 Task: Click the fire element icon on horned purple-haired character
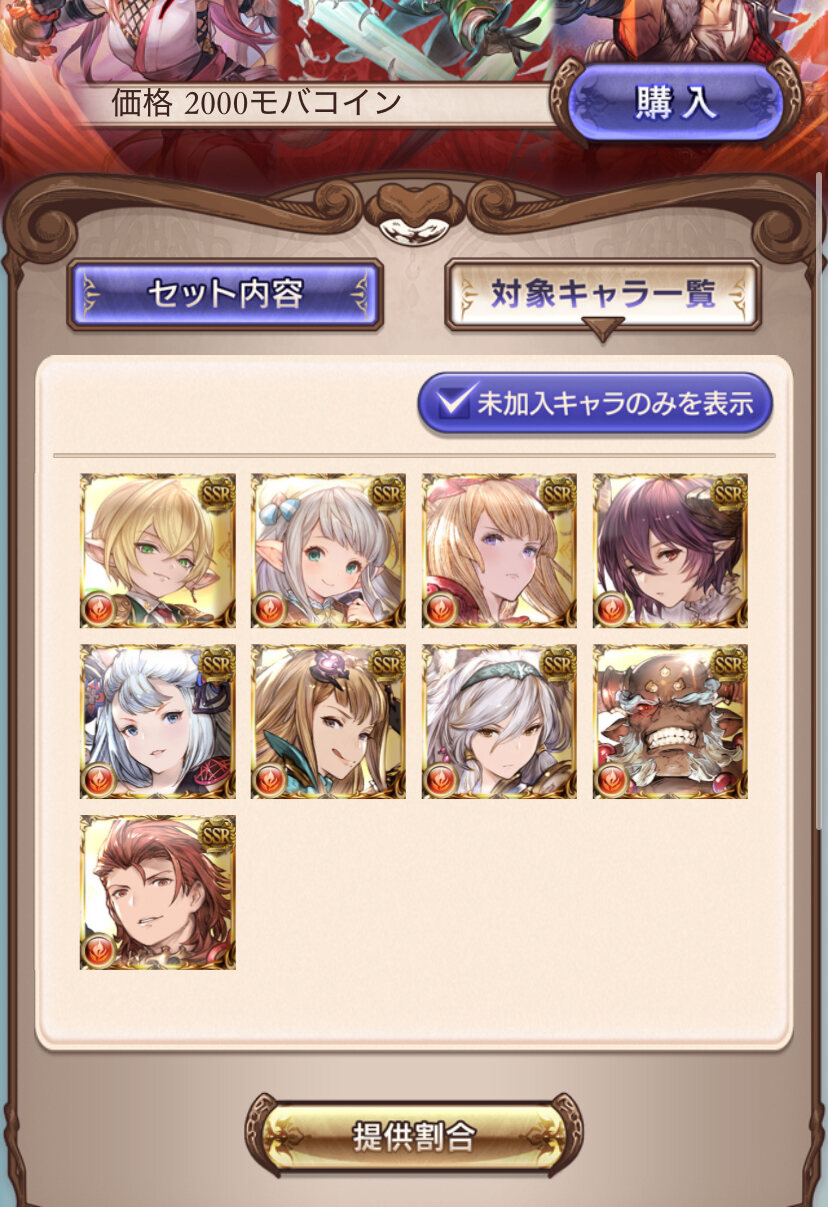click(611, 609)
